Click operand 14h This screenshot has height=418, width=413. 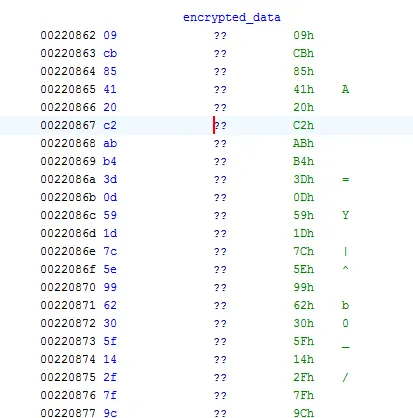pyautogui.click(x=303, y=359)
